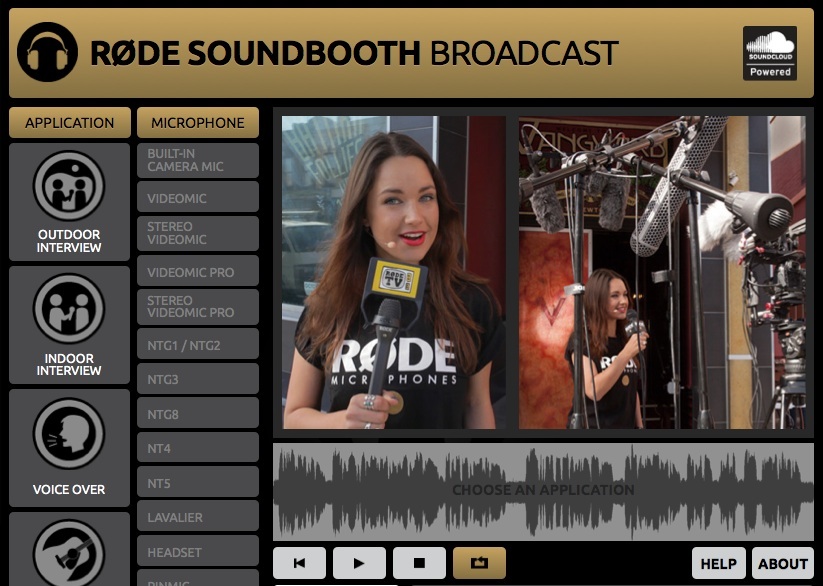This screenshot has height=586, width=823.
Task: Open the Application tab header
Action: click(x=70, y=122)
